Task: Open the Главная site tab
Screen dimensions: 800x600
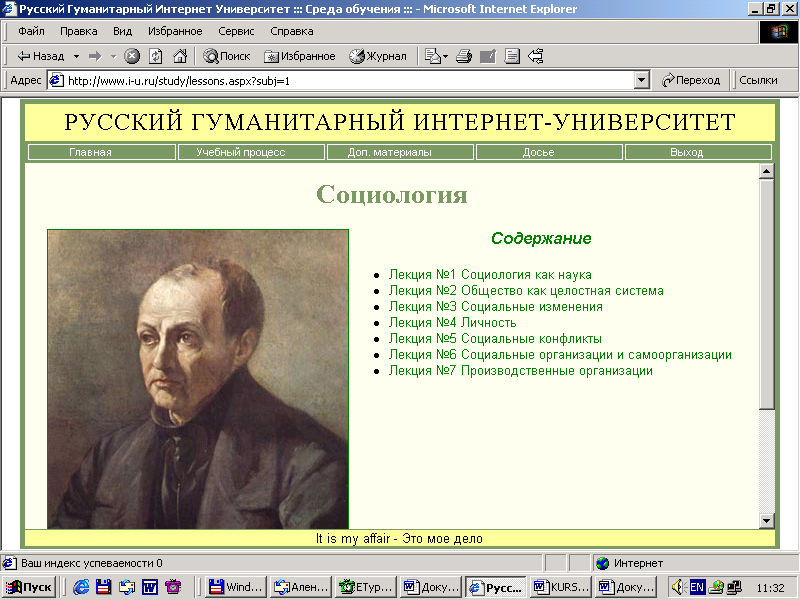Action: click(x=102, y=152)
